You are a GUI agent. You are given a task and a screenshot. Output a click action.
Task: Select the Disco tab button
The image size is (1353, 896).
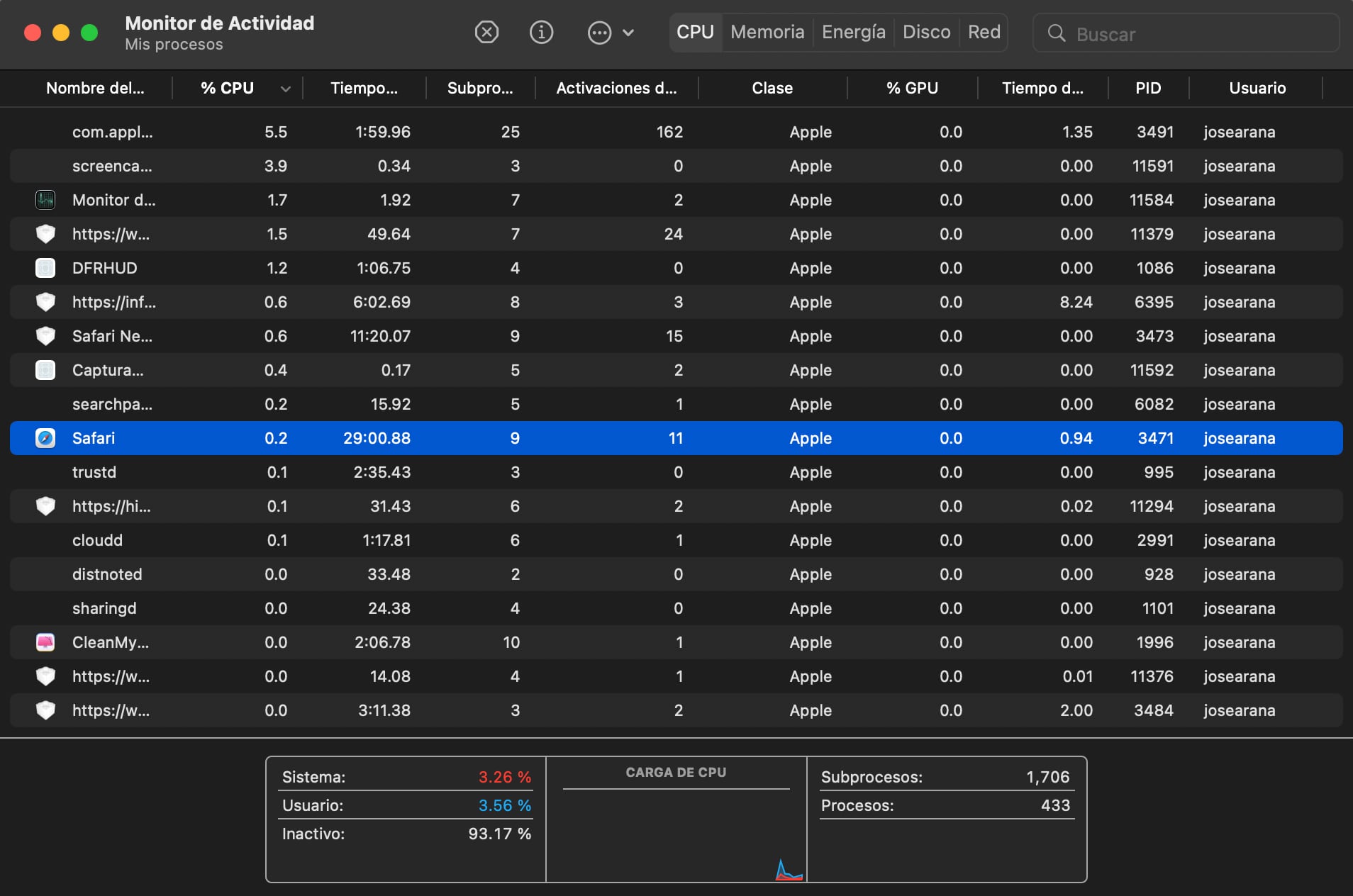(x=927, y=32)
